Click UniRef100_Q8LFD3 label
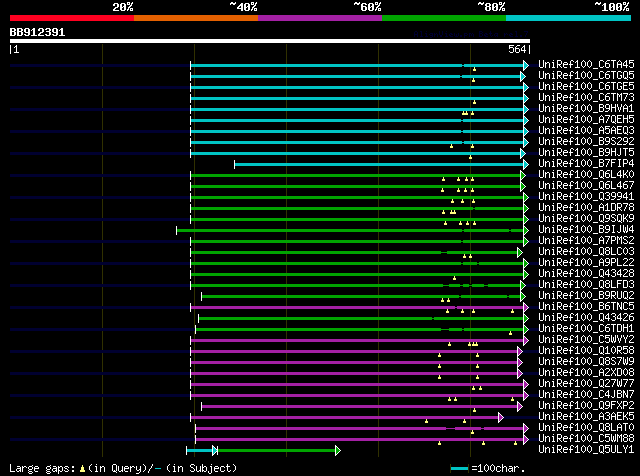The width and height of the screenshot is (640, 476). click(x=586, y=285)
